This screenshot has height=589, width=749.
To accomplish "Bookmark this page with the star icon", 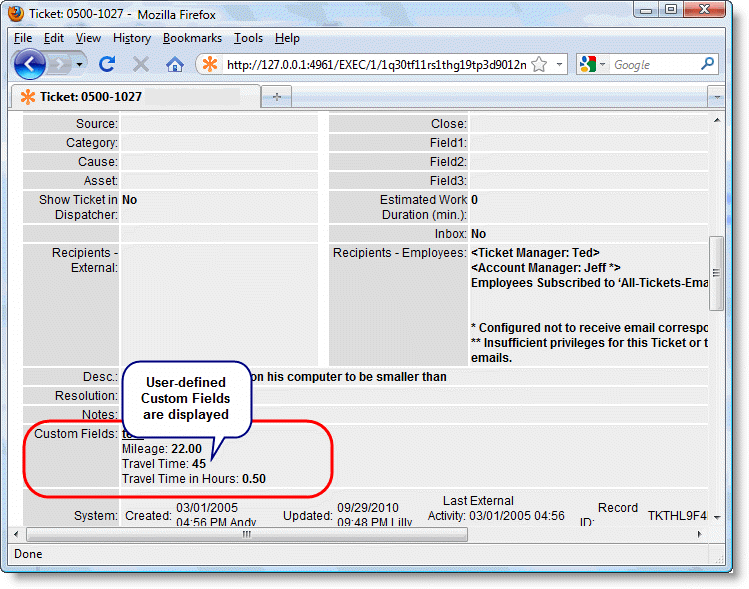I will (x=538, y=64).
